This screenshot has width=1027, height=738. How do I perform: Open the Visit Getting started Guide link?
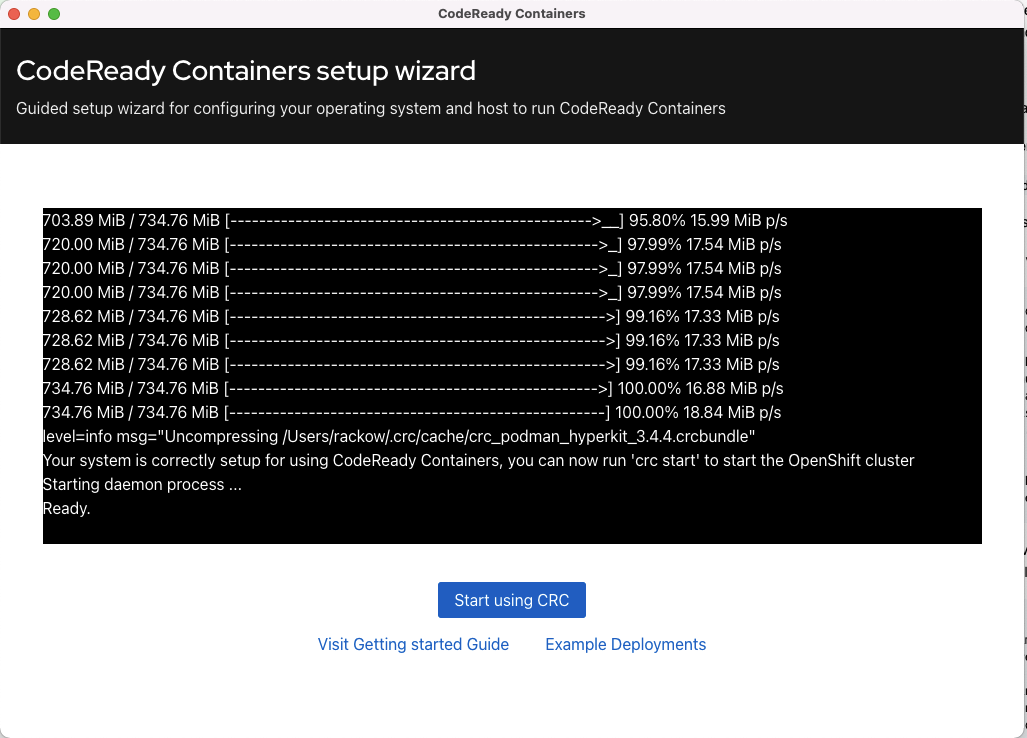[413, 644]
